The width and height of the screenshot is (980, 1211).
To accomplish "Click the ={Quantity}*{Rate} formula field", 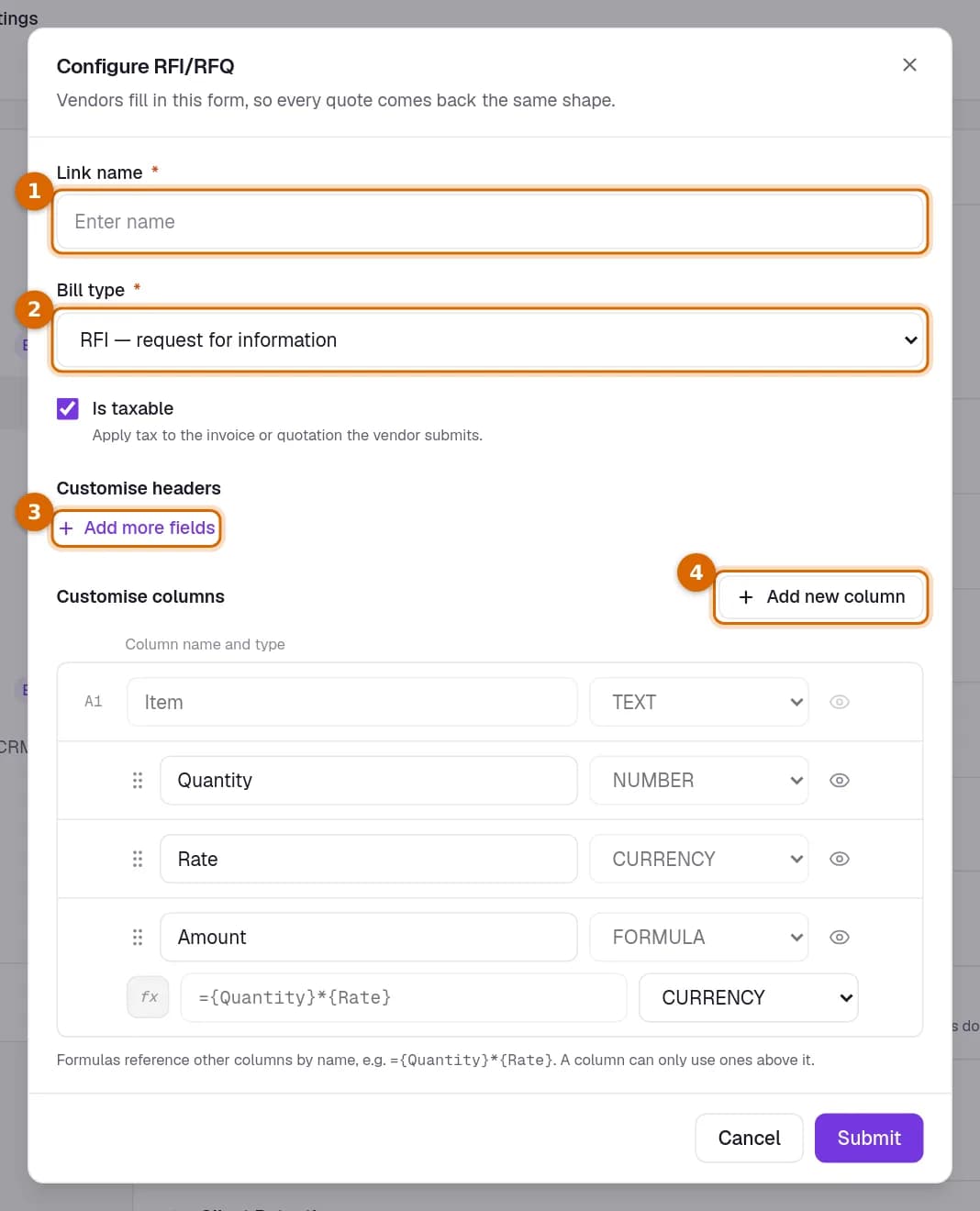I will tap(404, 997).
